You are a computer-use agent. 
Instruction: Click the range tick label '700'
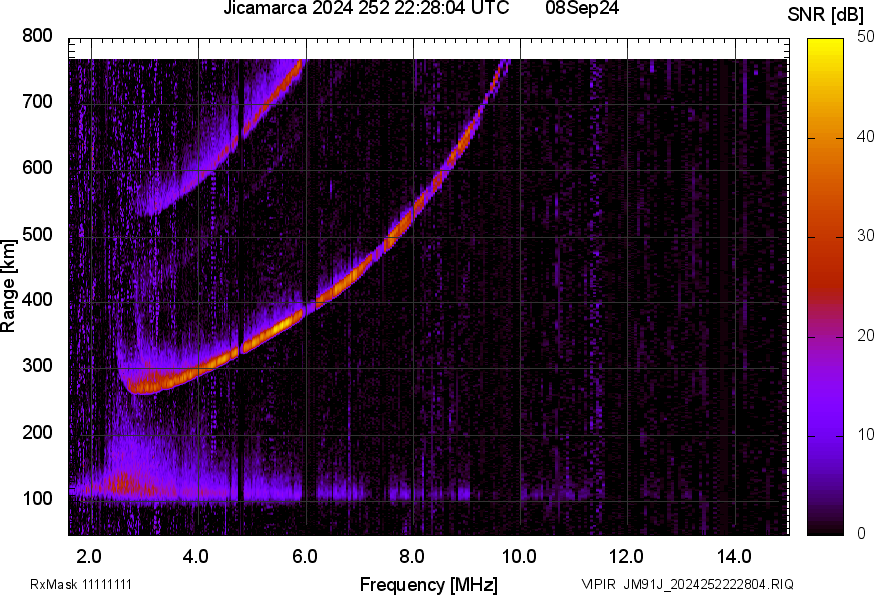[37, 102]
